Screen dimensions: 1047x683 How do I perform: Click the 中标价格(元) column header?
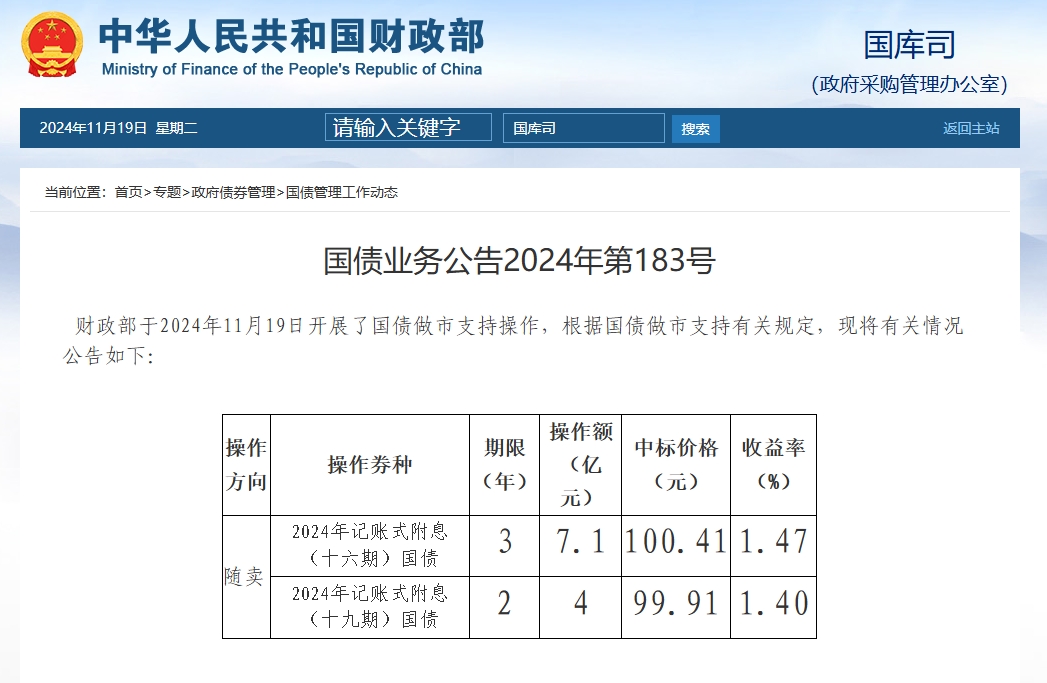(x=676, y=465)
